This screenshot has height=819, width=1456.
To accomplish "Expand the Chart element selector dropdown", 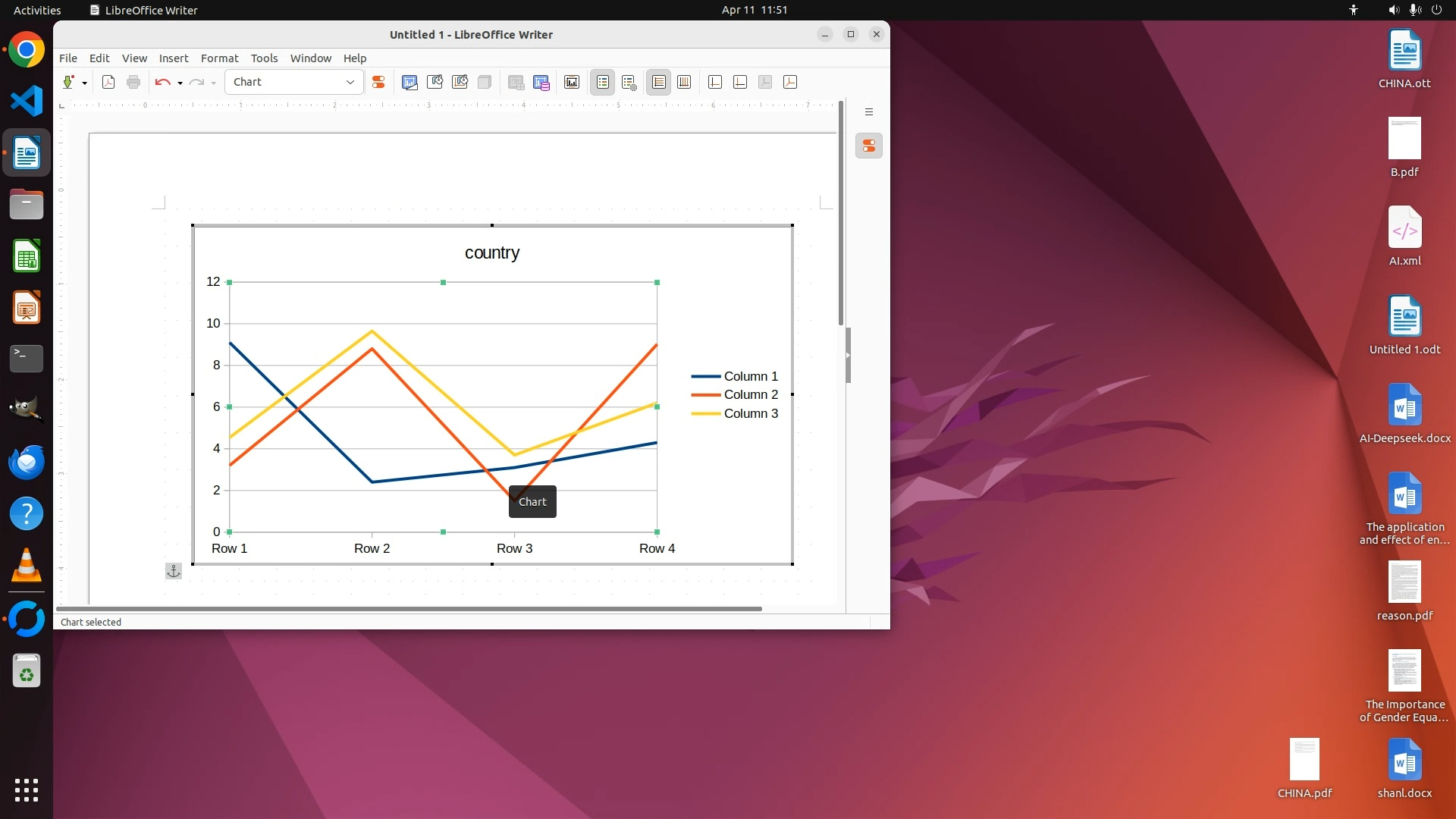I will 350,82.
